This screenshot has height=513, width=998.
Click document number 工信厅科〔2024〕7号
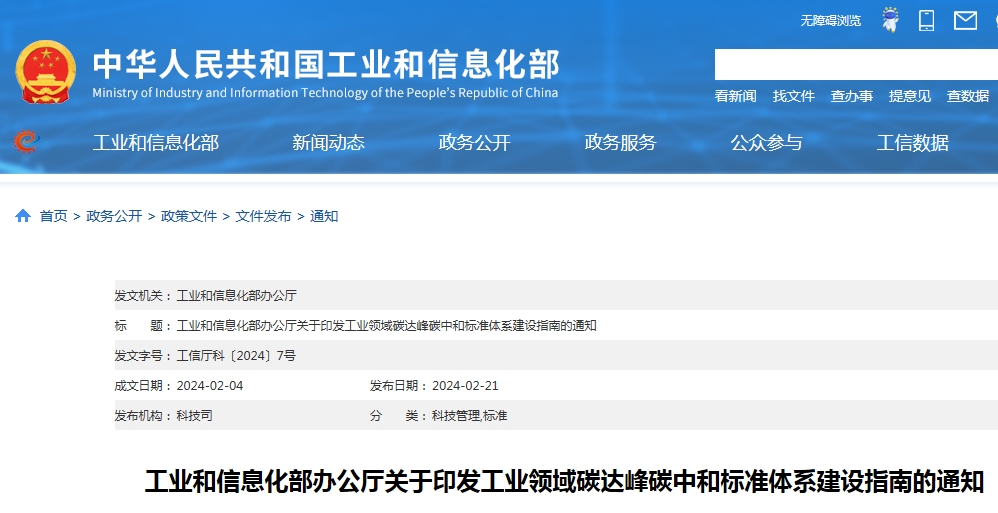236,356
